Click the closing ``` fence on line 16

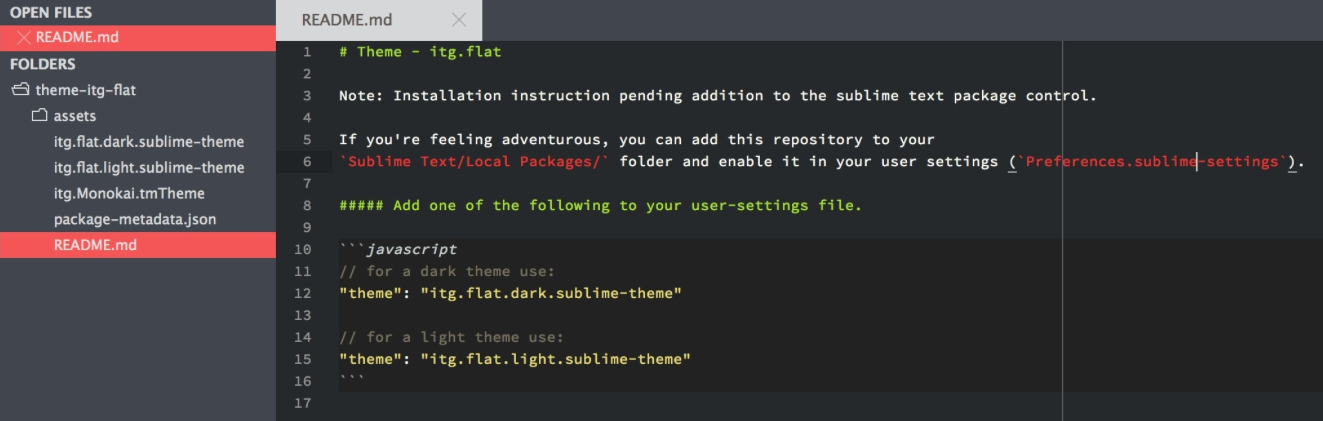(352, 381)
